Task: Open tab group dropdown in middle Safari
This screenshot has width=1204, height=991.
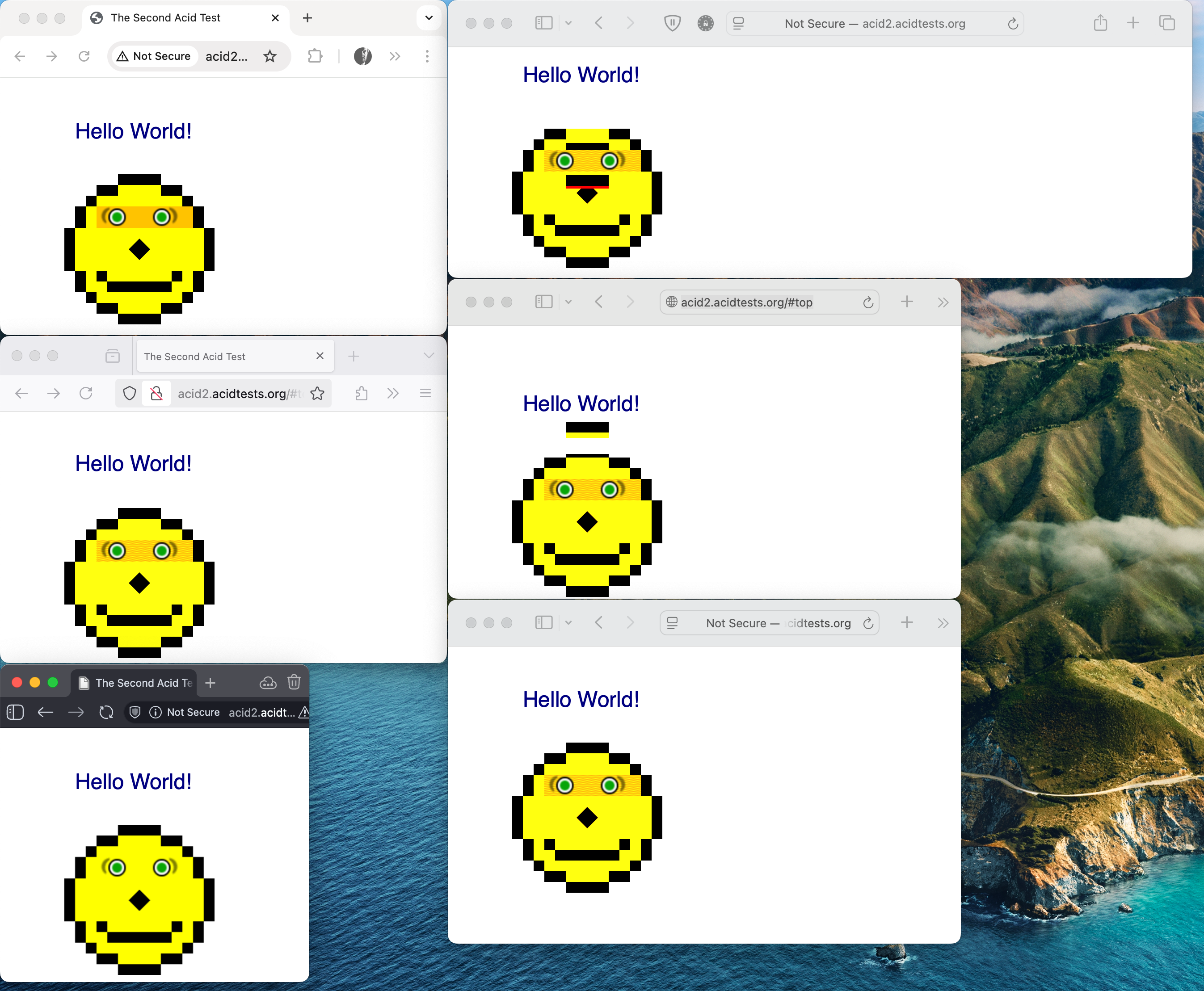Action: 568,302
